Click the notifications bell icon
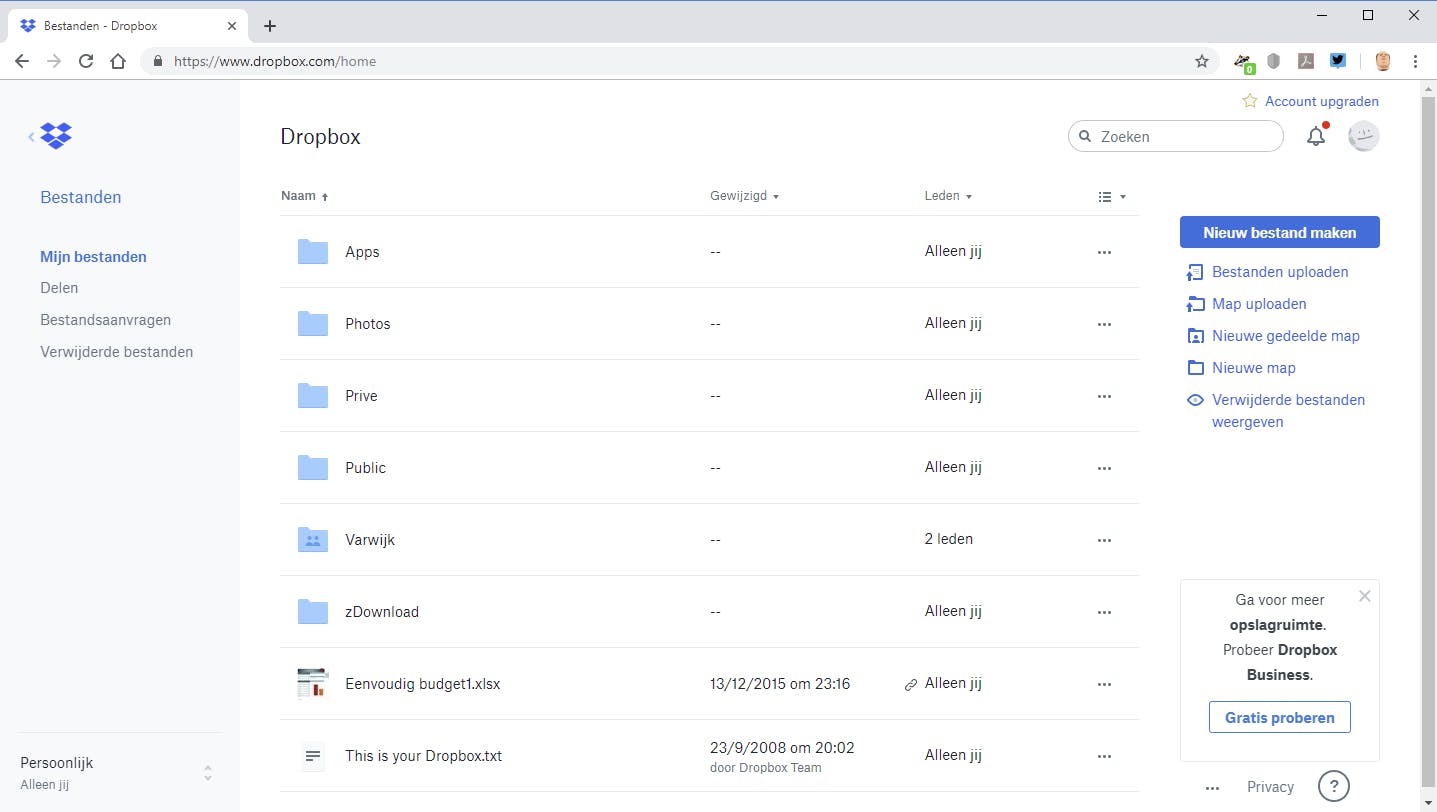The height and width of the screenshot is (812, 1437). click(1316, 137)
